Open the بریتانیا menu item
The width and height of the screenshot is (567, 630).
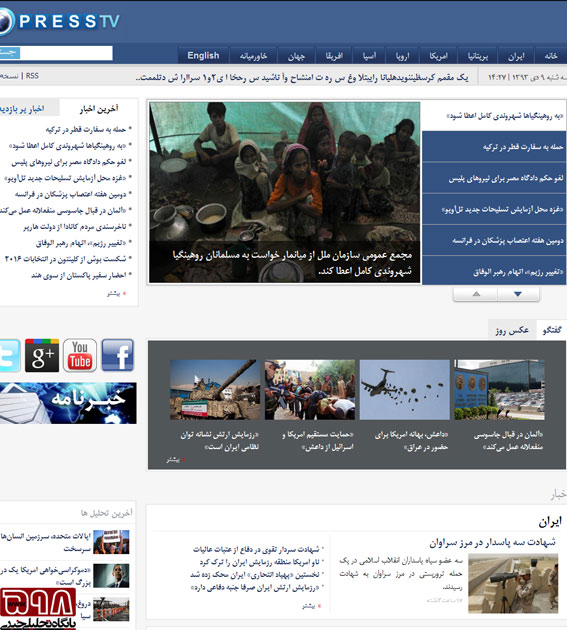click(478, 56)
